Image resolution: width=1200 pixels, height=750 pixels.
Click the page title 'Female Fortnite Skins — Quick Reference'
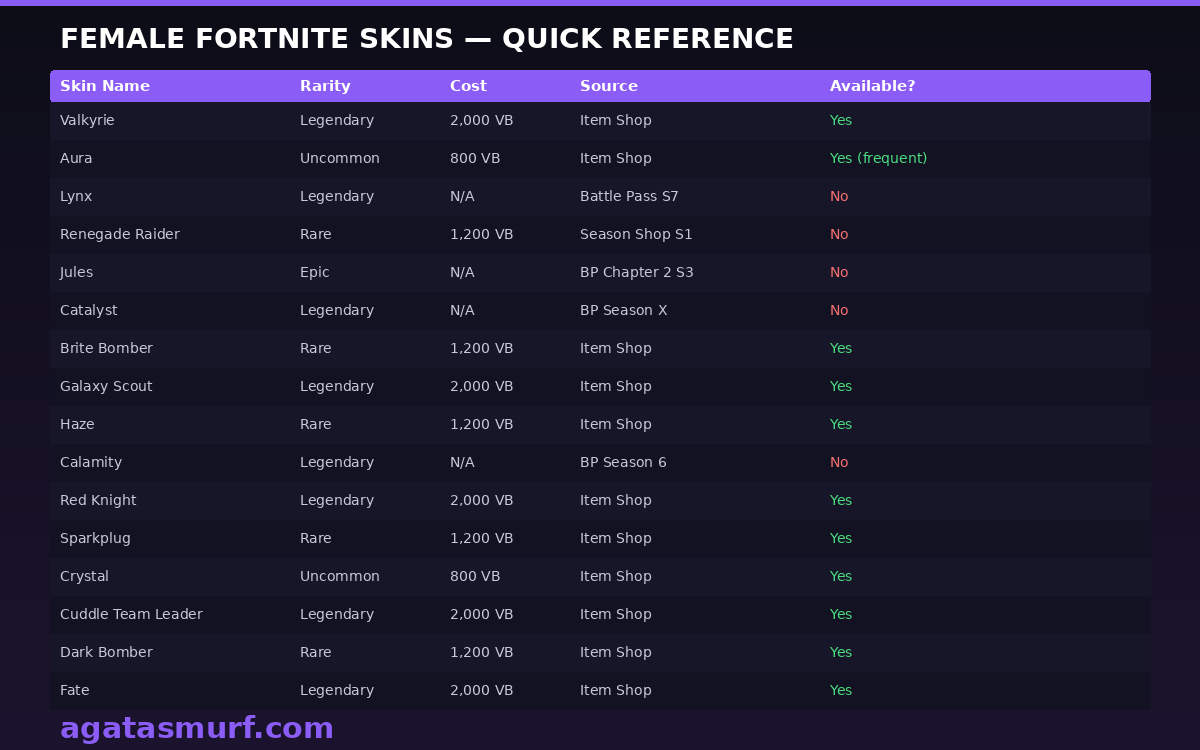coord(427,39)
